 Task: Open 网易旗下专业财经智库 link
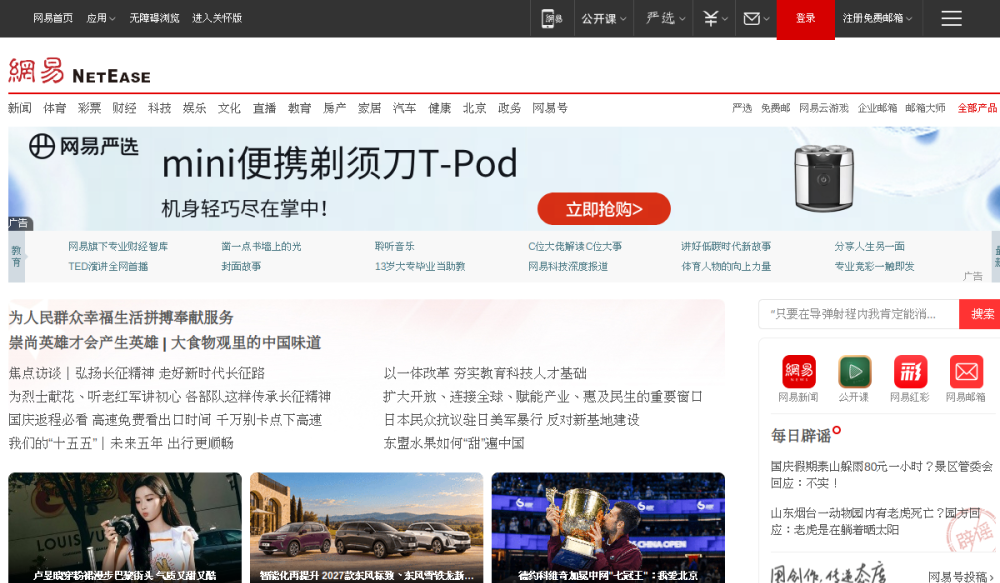click(118, 246)
